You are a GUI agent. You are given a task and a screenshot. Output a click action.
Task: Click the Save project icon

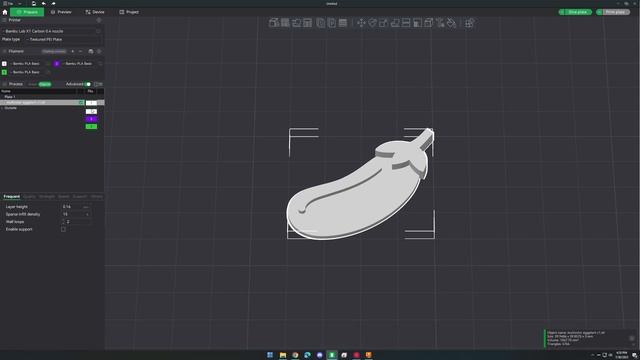[33, 3]
